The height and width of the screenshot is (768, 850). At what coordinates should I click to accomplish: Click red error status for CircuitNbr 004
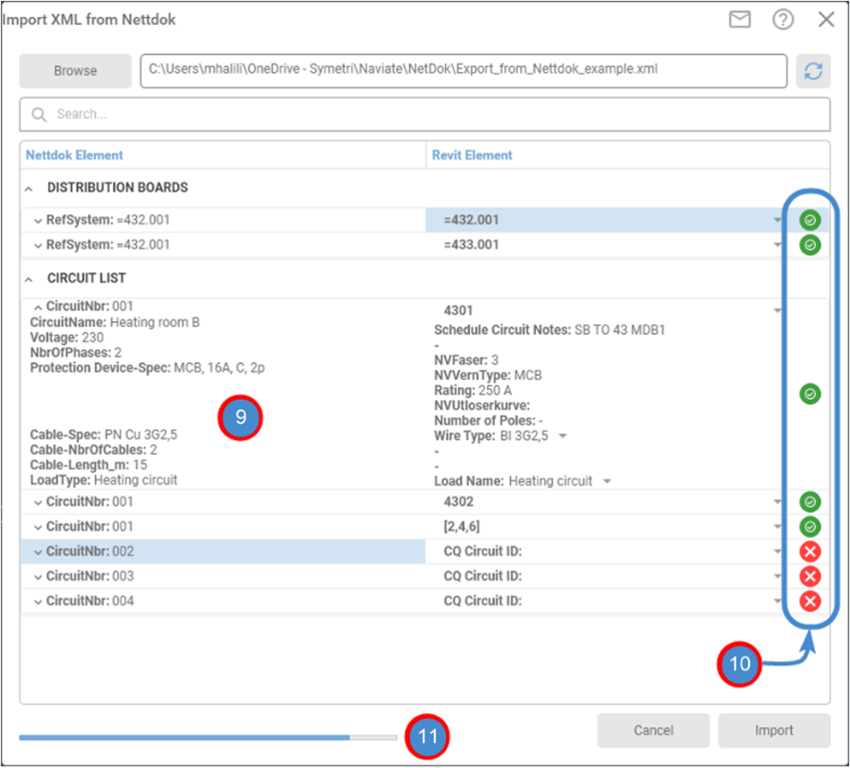click(x=810, y=601)
